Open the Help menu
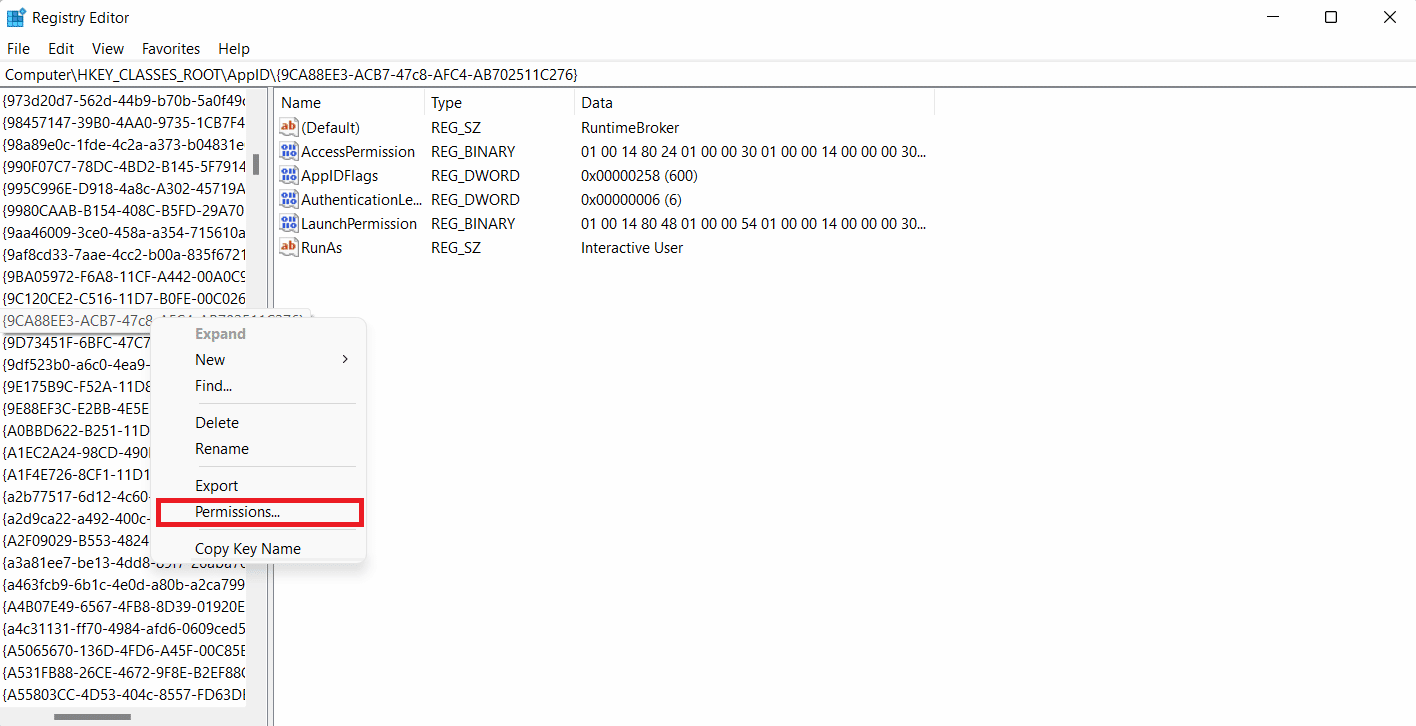Image resolution: width=1416 pixels, height=726 pixels. pyautogui.click(x=234, y=48)
